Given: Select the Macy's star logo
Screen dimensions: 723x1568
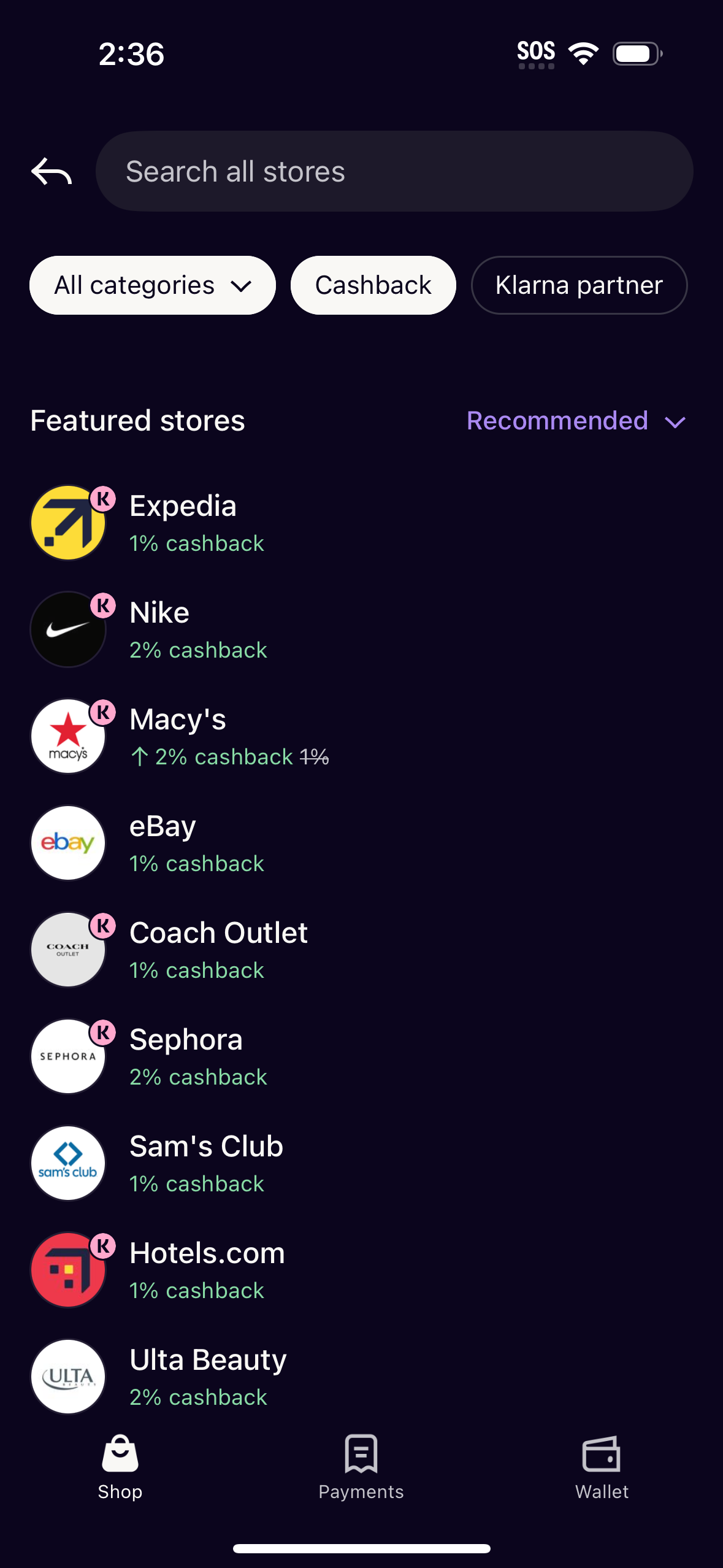Looking at the screenshot, I should tap(68, 736).
